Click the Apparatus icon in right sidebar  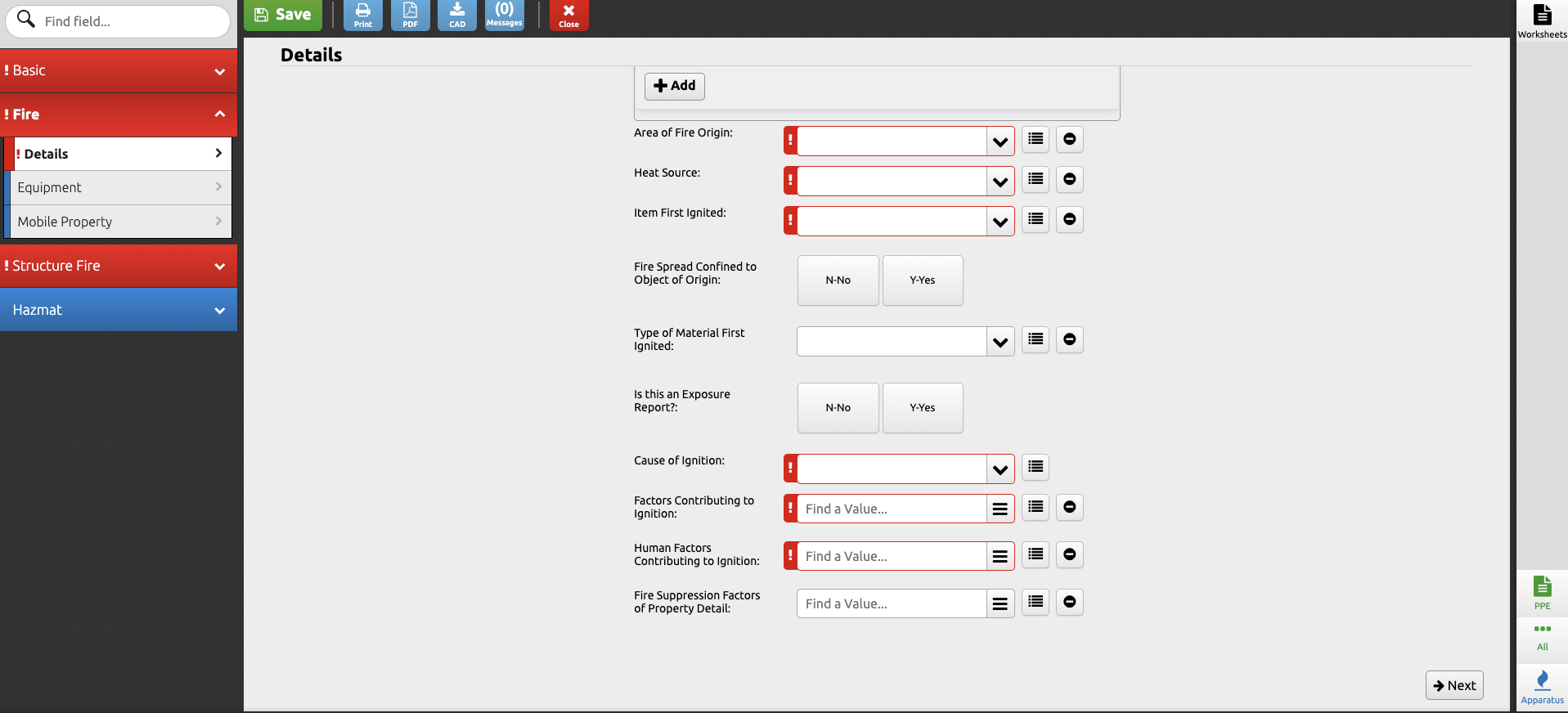tap(1542, 687)
